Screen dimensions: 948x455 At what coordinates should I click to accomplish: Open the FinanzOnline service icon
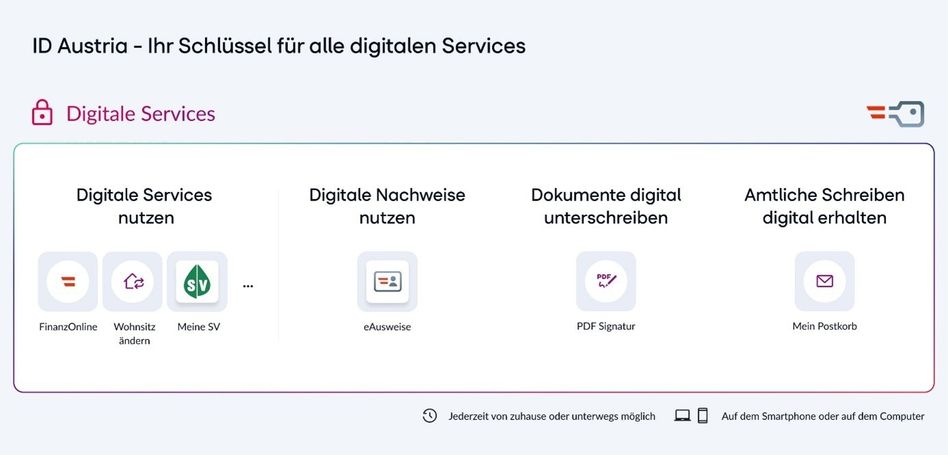(x=68, y=281)
